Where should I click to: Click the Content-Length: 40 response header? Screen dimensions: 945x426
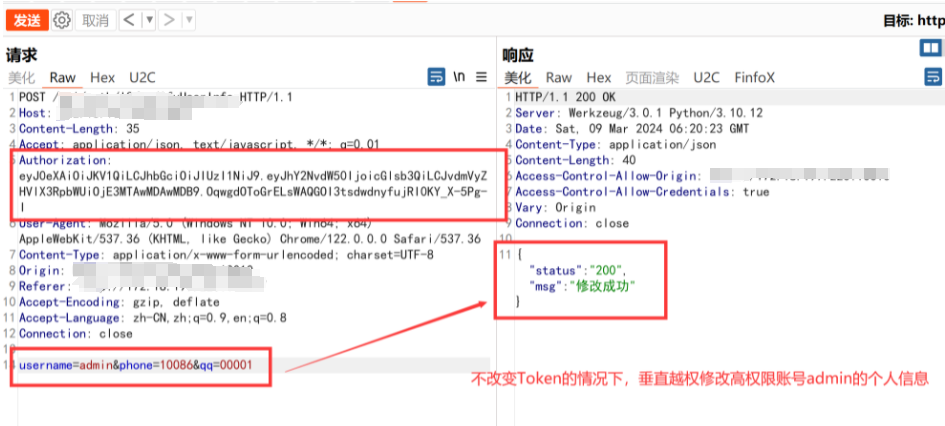574,160
